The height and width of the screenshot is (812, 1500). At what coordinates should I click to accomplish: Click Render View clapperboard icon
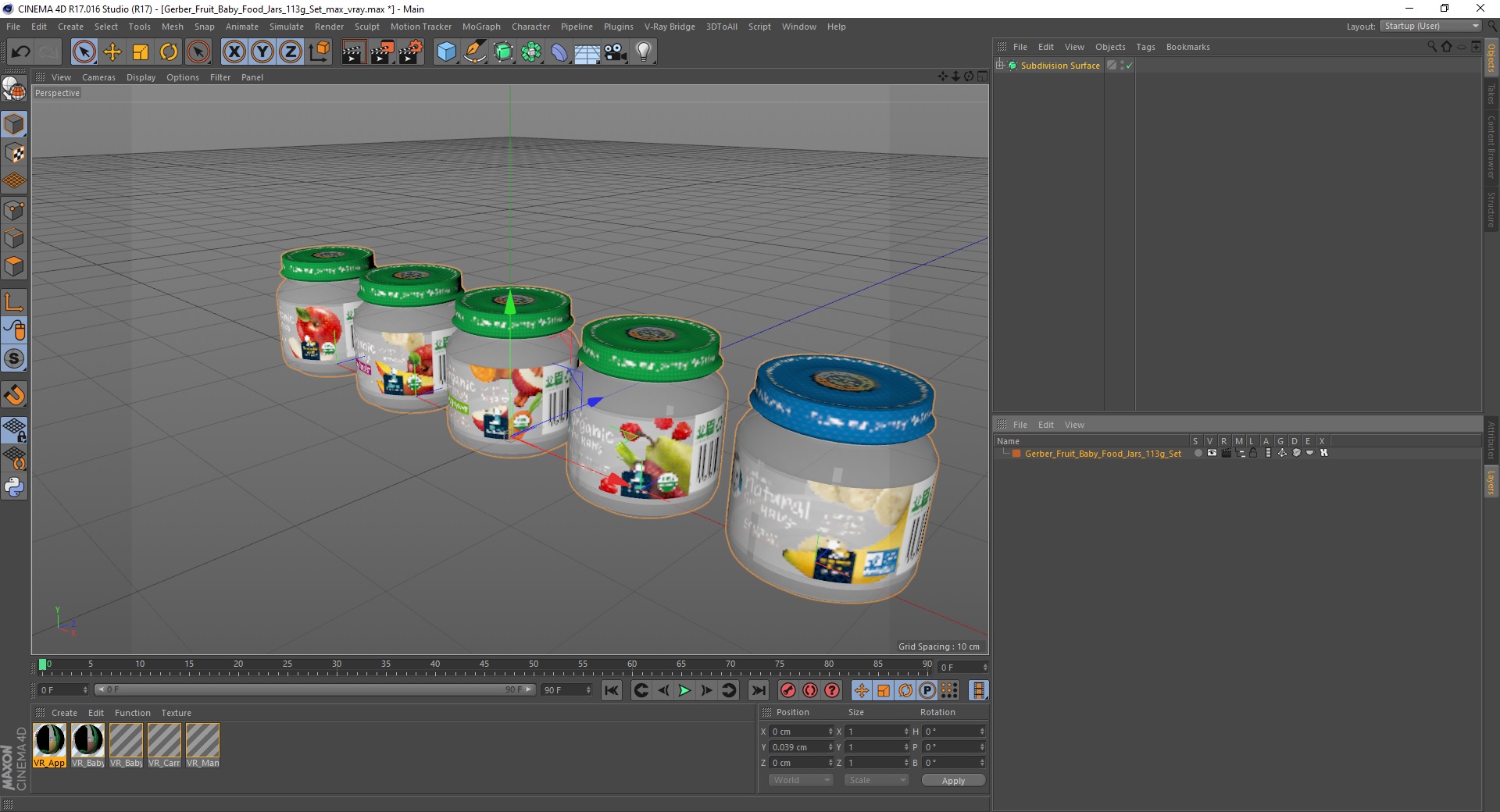(x=353, y=52)
